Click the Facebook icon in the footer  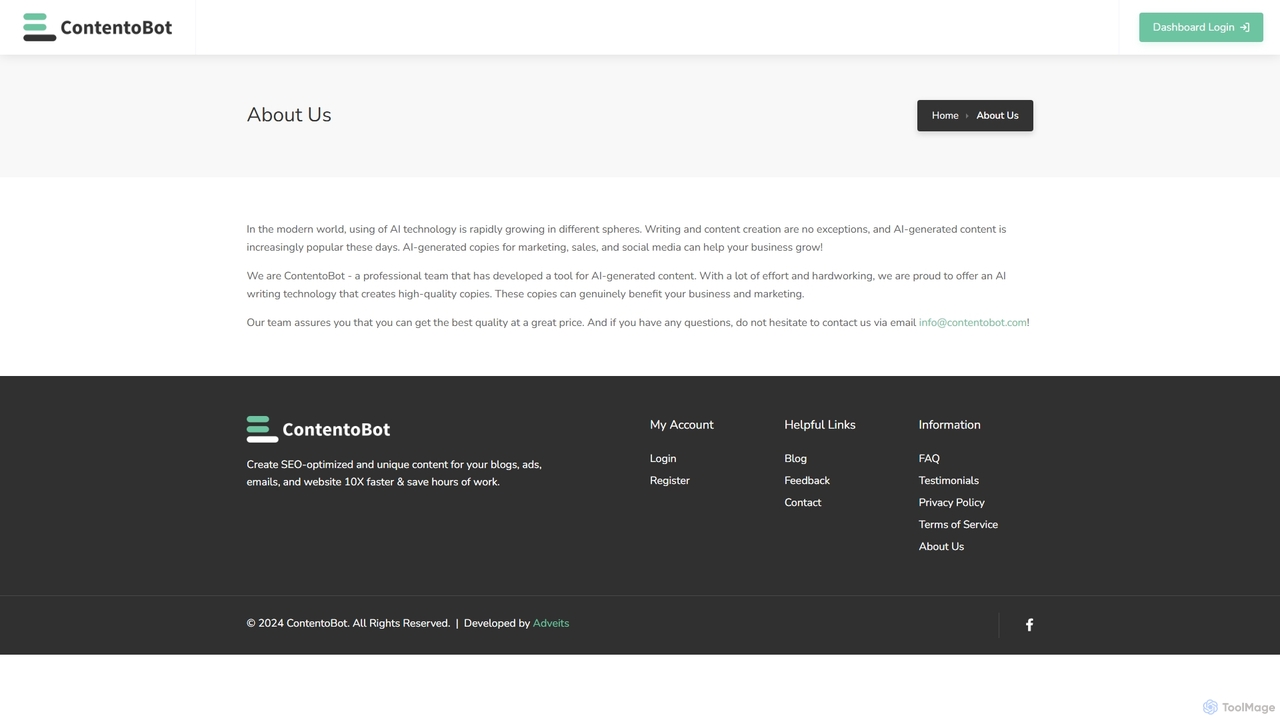click(1029, 625)
